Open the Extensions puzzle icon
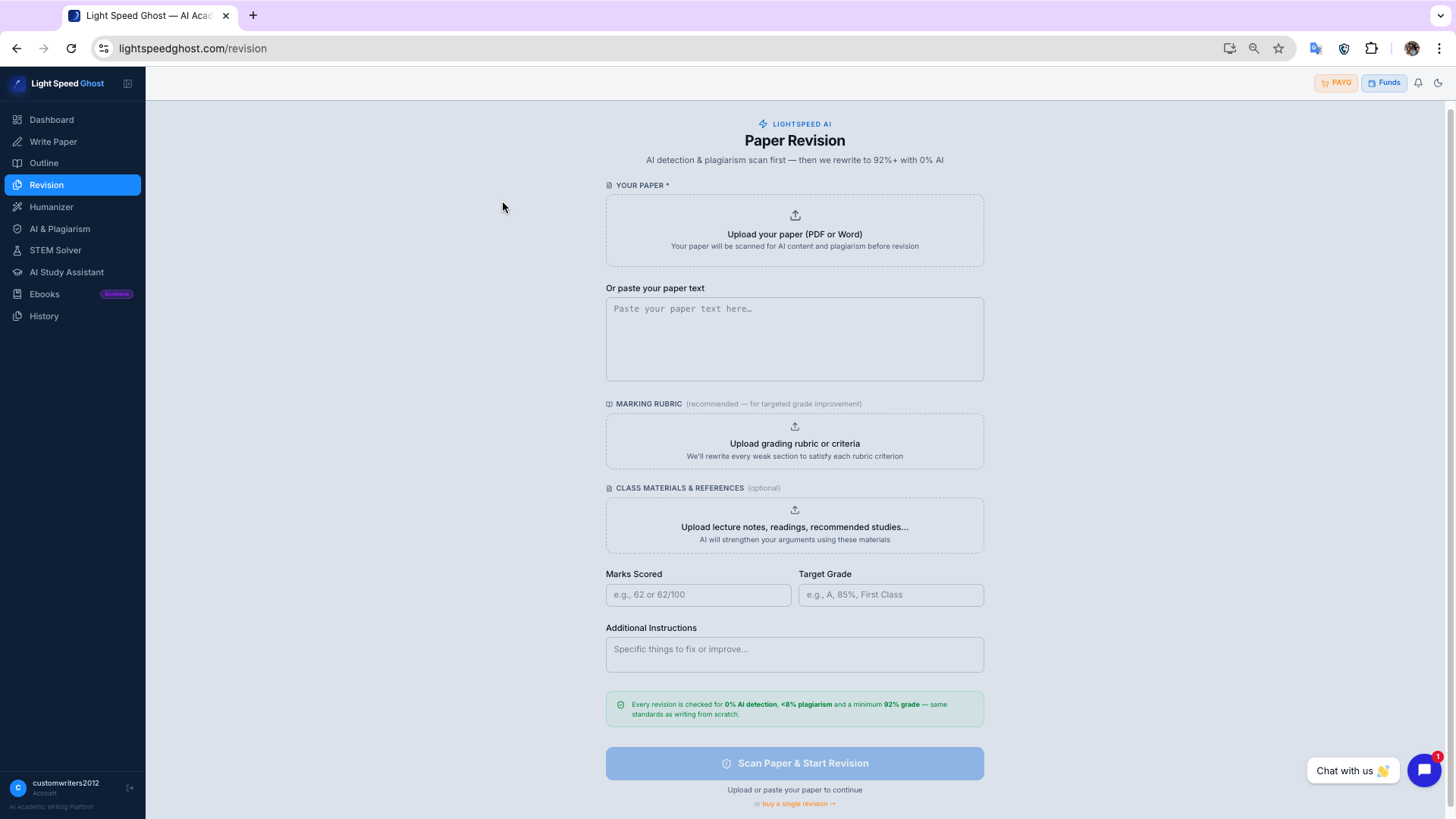Screen dimensions: 1456x819 1371,49
